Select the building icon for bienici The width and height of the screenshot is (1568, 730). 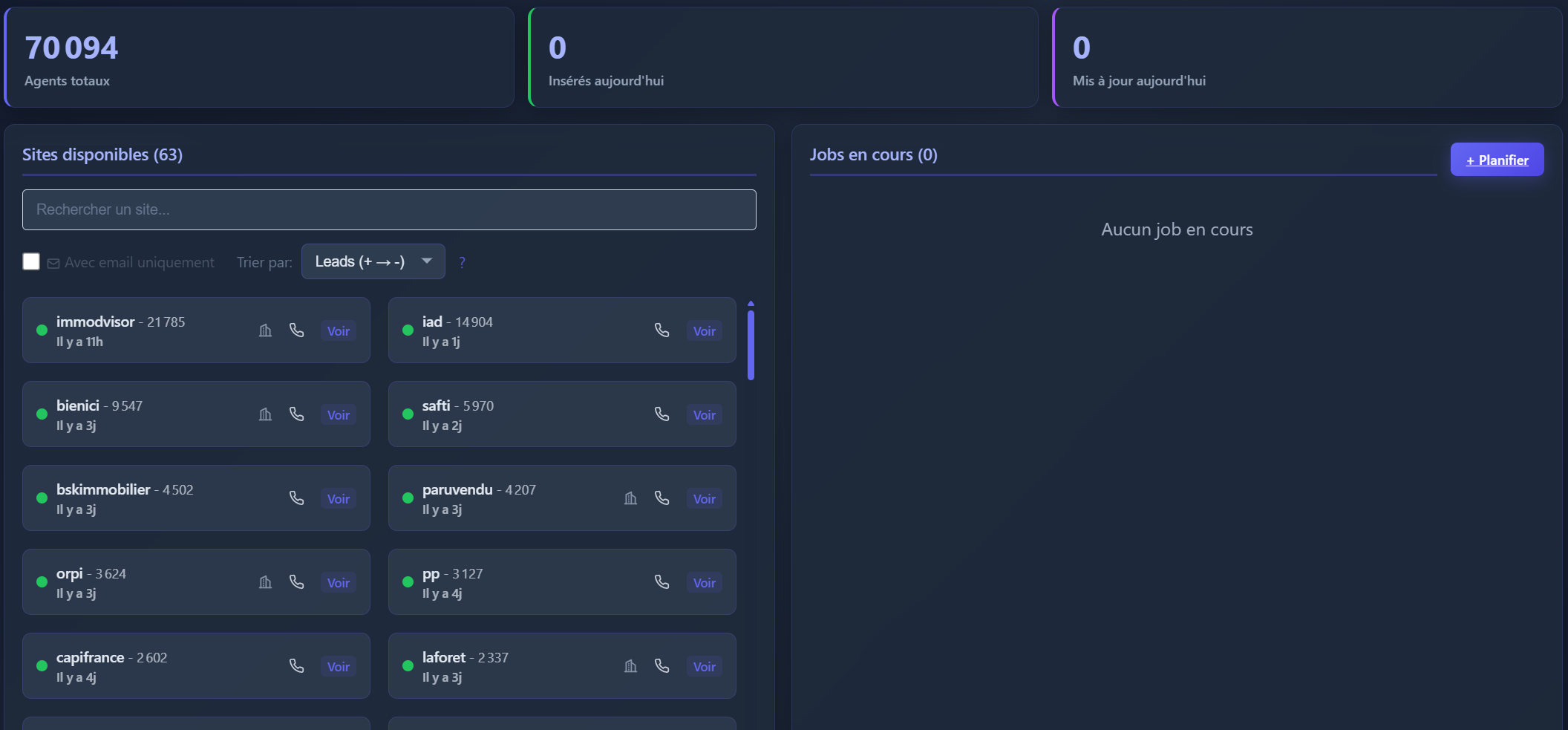(265, 414)
